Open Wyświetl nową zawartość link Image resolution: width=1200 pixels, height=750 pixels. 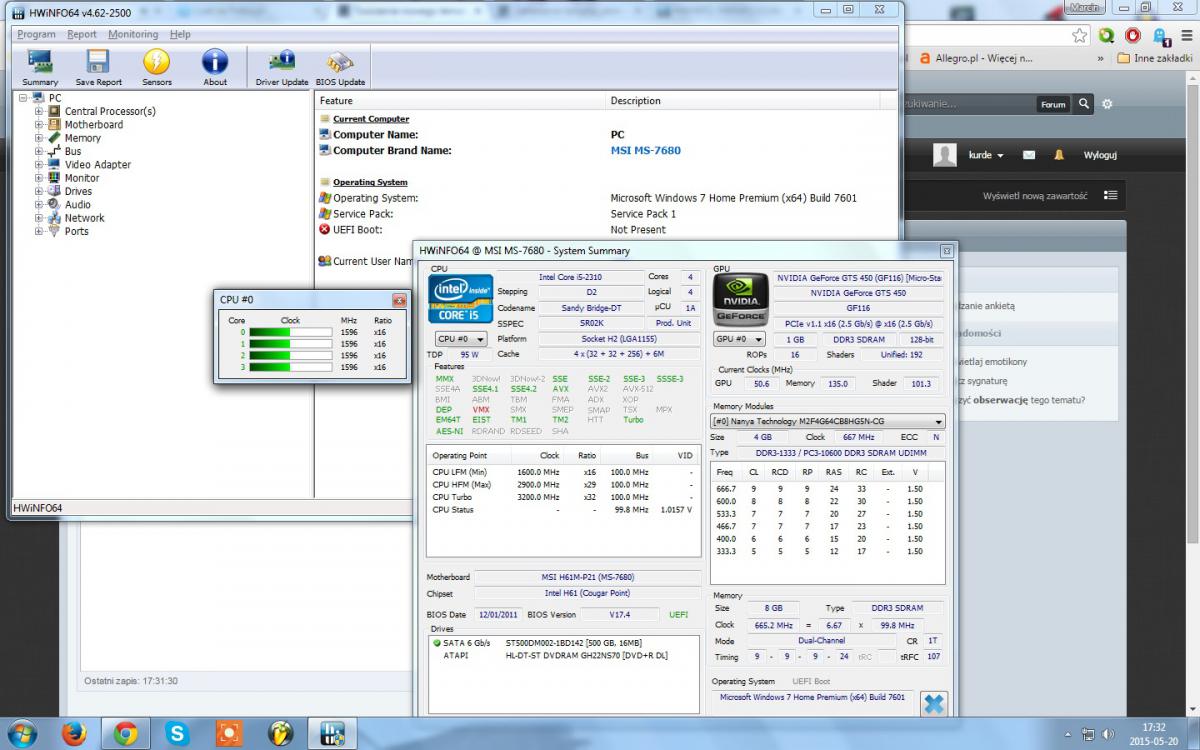1035,196
